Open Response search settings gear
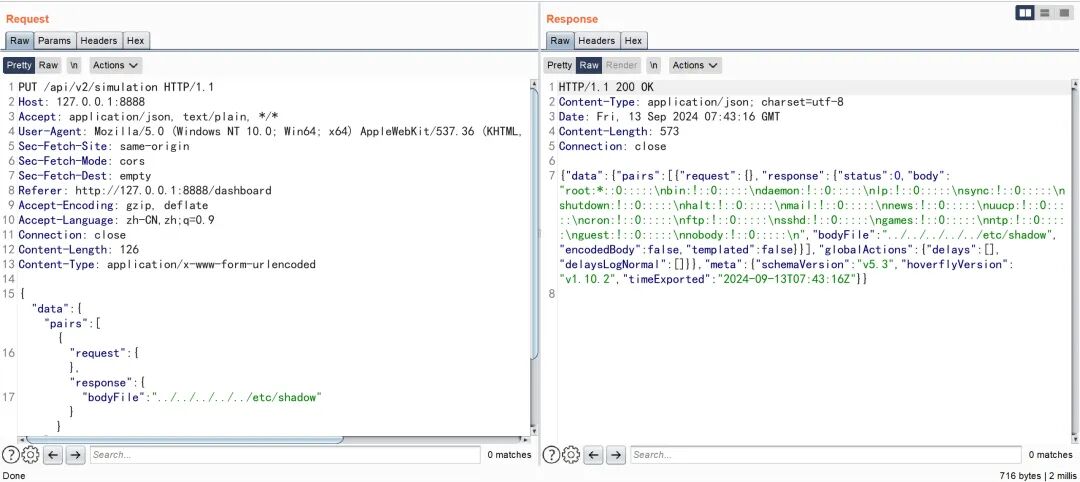 tap(570, 454)
